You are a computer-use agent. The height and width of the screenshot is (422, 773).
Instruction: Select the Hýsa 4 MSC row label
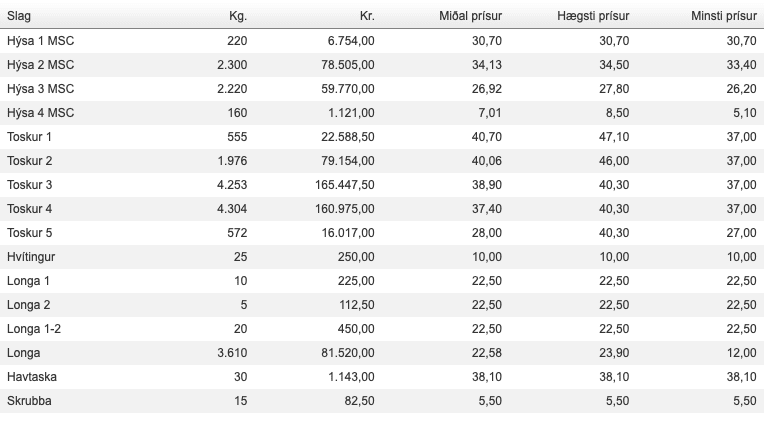(x=41, y=112)
